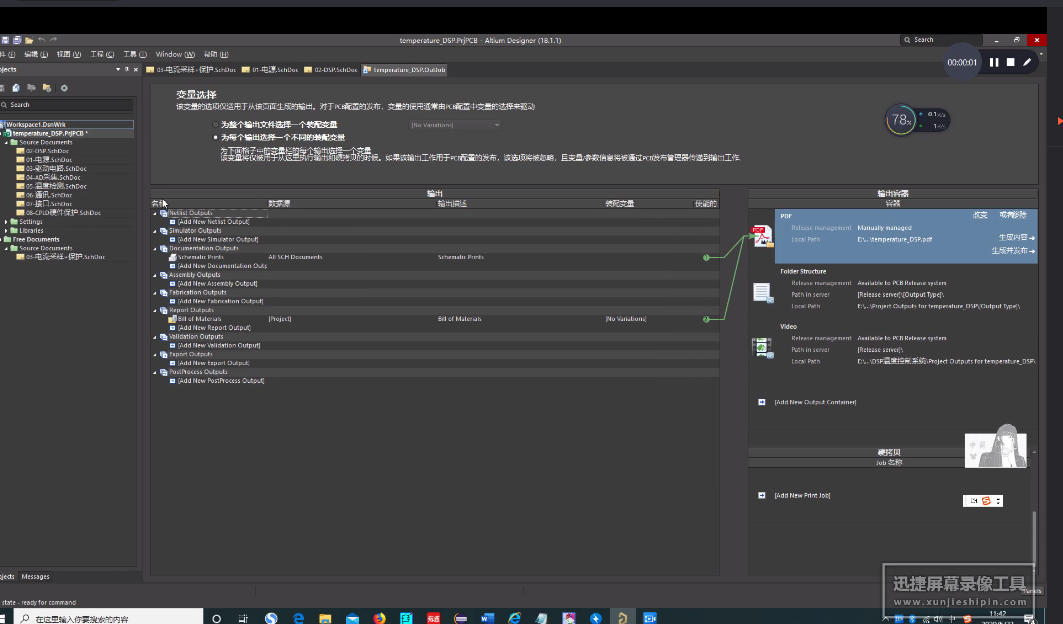
Task: Open File Explorer from the taskbar
Action: click(x=325, y=618)
